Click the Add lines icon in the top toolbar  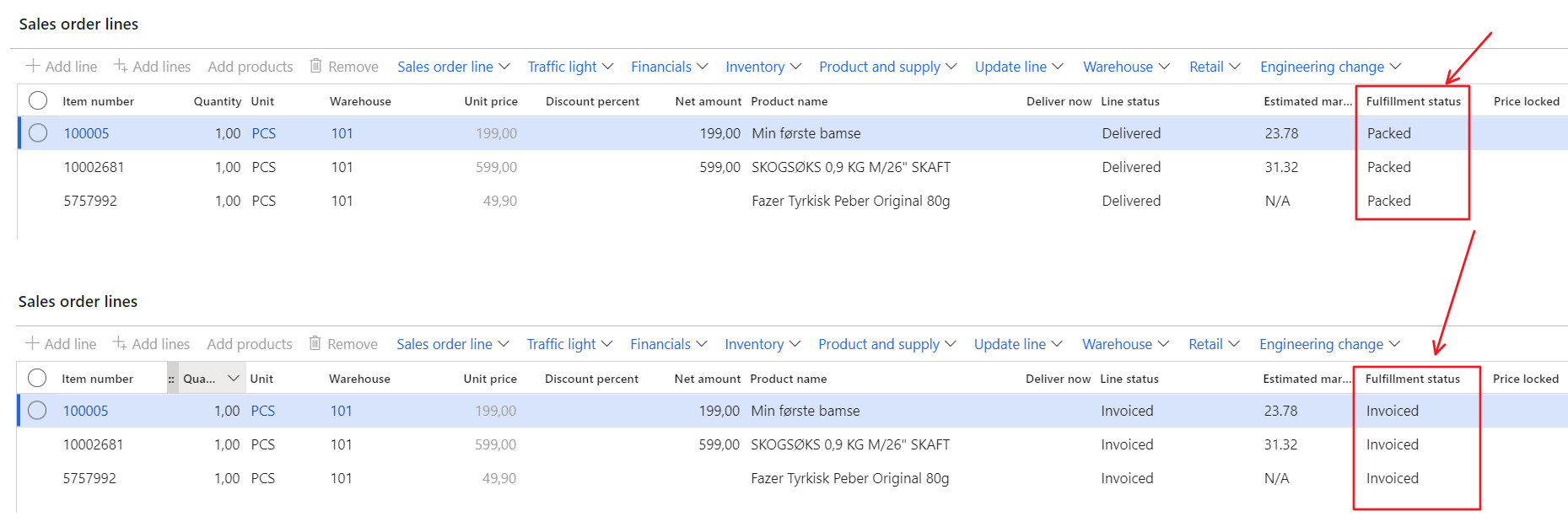pyautogui.click(x=121, y=66)
